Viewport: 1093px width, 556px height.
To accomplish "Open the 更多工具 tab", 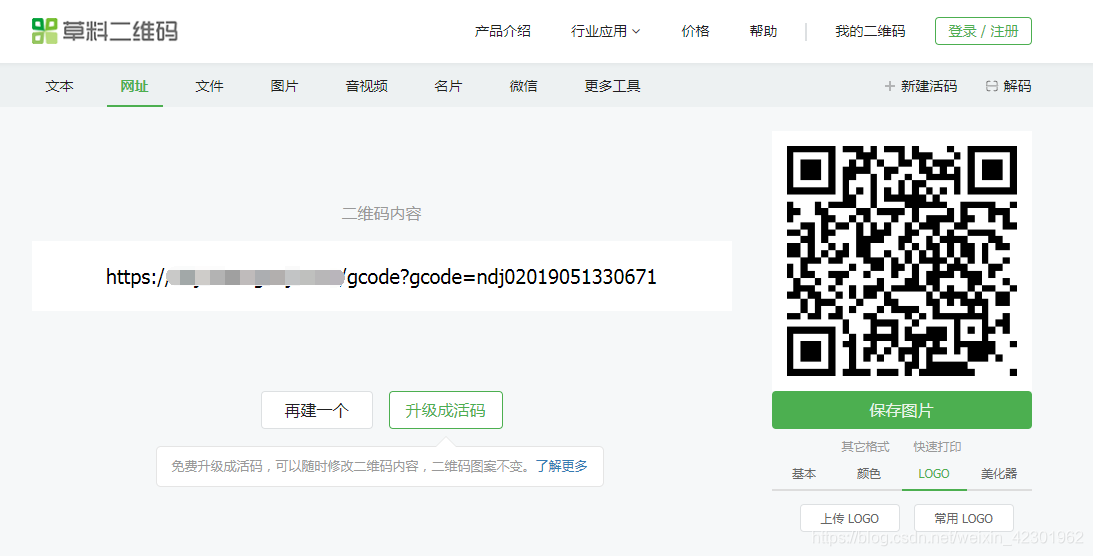I will coord(612,86).
